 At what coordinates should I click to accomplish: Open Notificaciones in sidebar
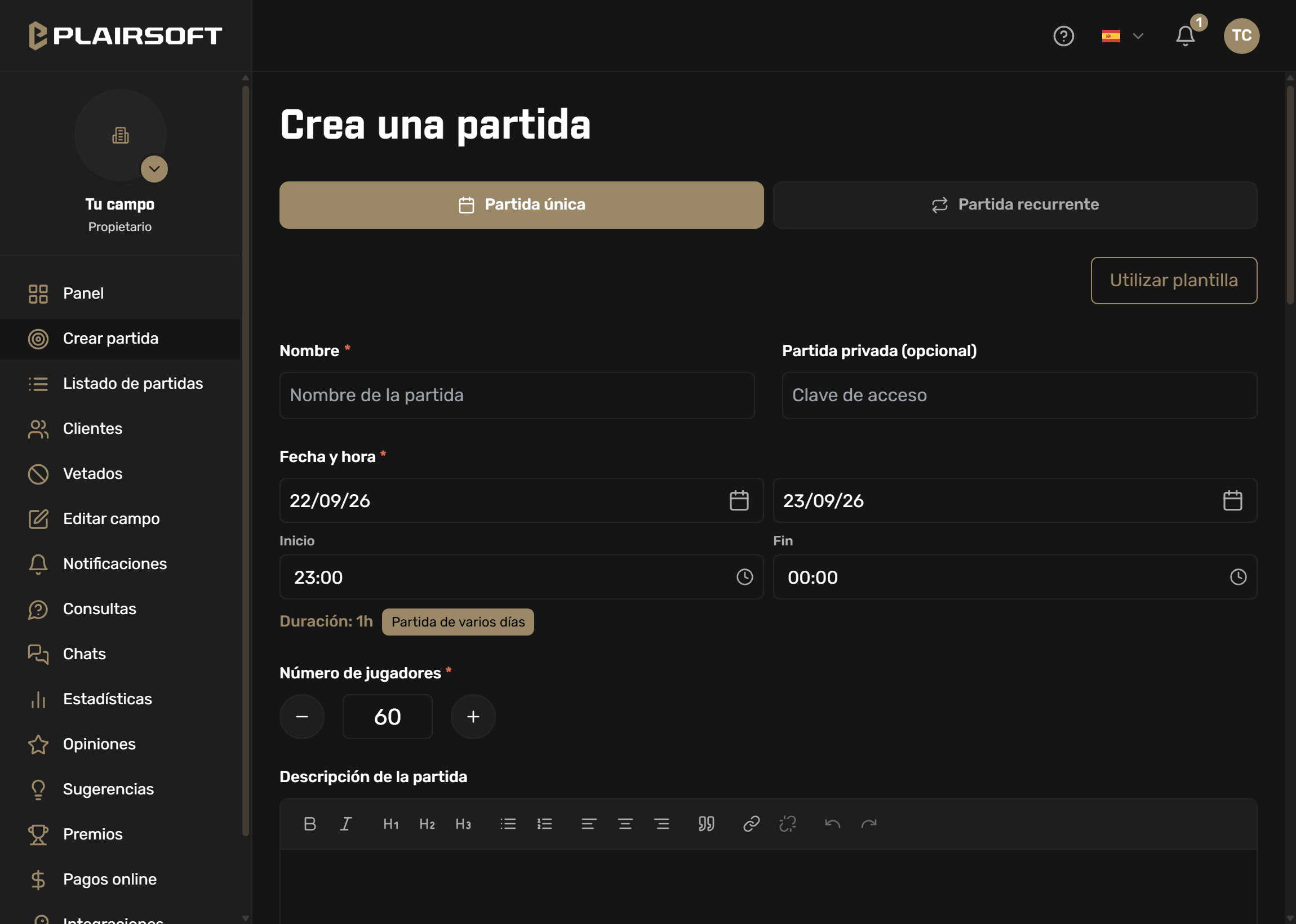pyautogui.click(x=120, y=564)
